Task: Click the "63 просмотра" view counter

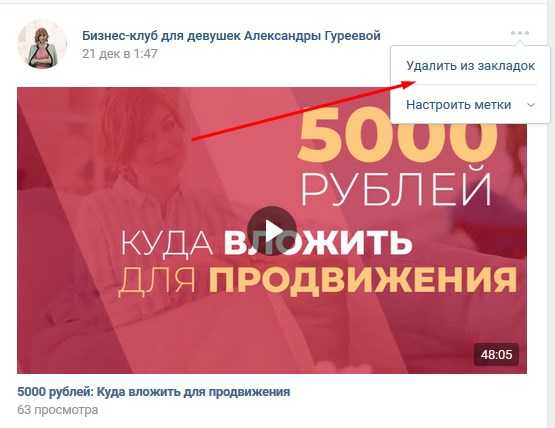Action: tap(58, 410)
